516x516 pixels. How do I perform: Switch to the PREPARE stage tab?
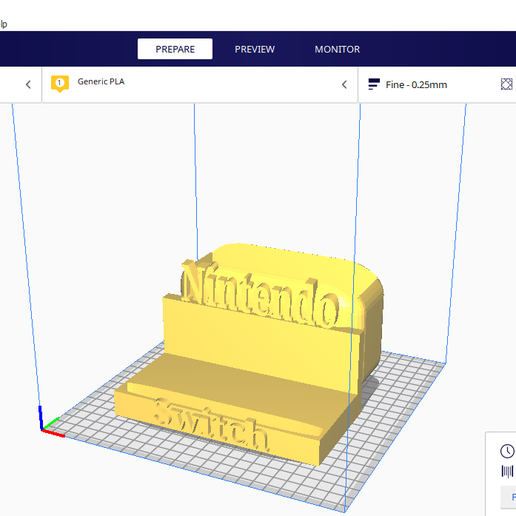(x=175, y=49)
